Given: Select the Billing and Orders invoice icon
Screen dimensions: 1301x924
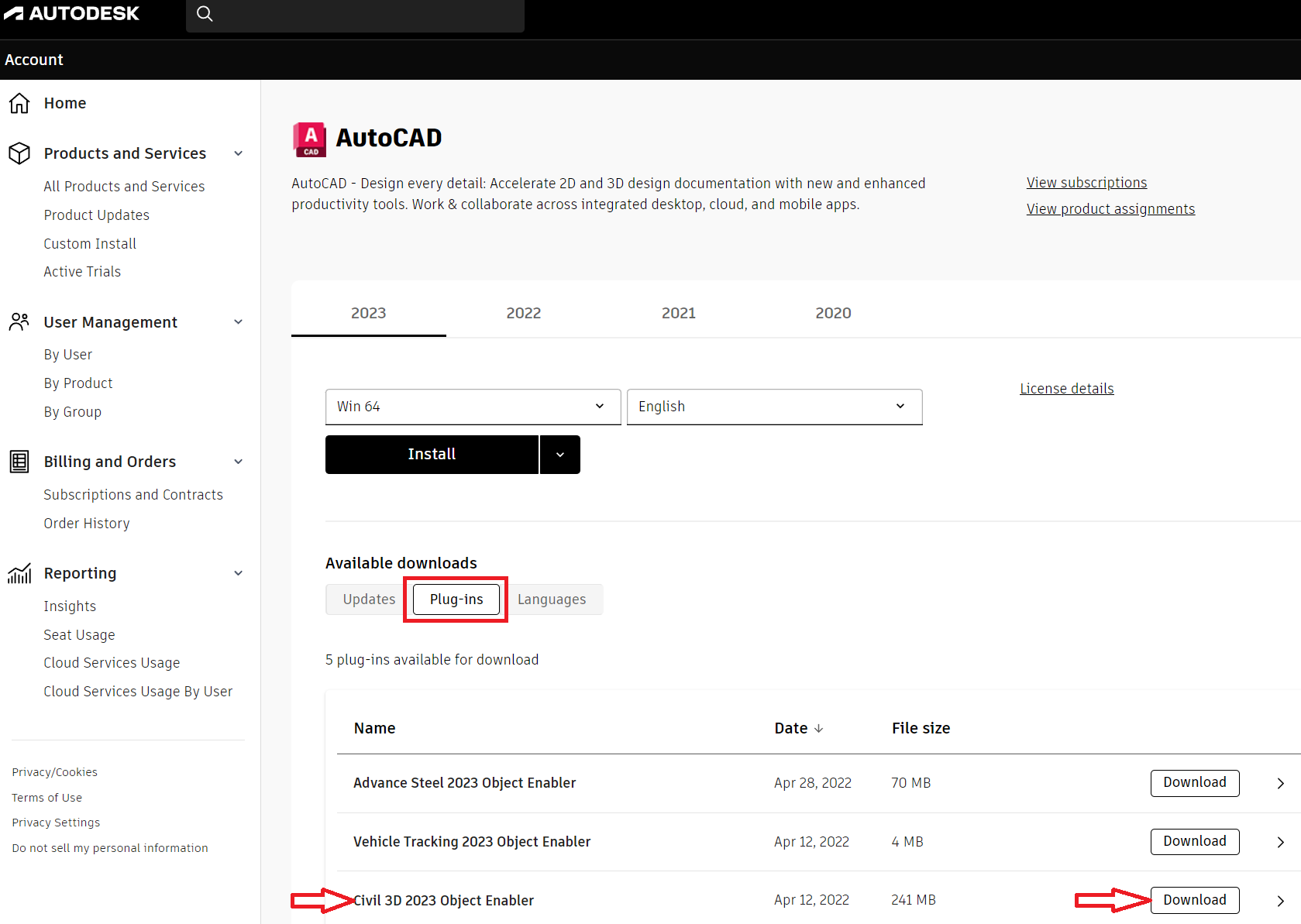Looking at the screenshot, I should tap(19, 461).
